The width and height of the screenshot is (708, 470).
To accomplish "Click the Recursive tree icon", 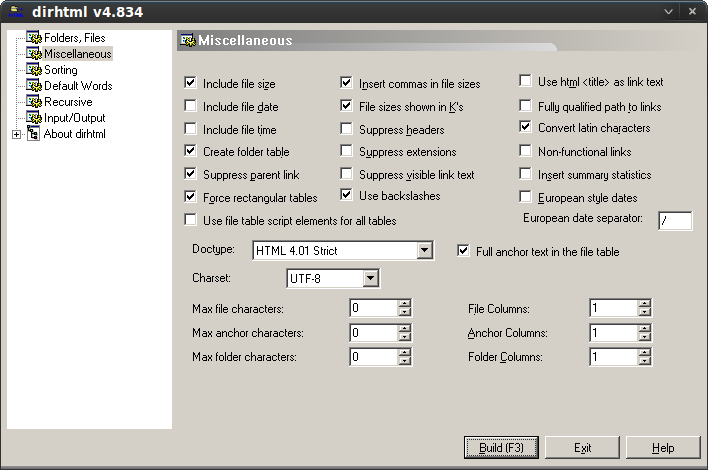I will 34,102.
